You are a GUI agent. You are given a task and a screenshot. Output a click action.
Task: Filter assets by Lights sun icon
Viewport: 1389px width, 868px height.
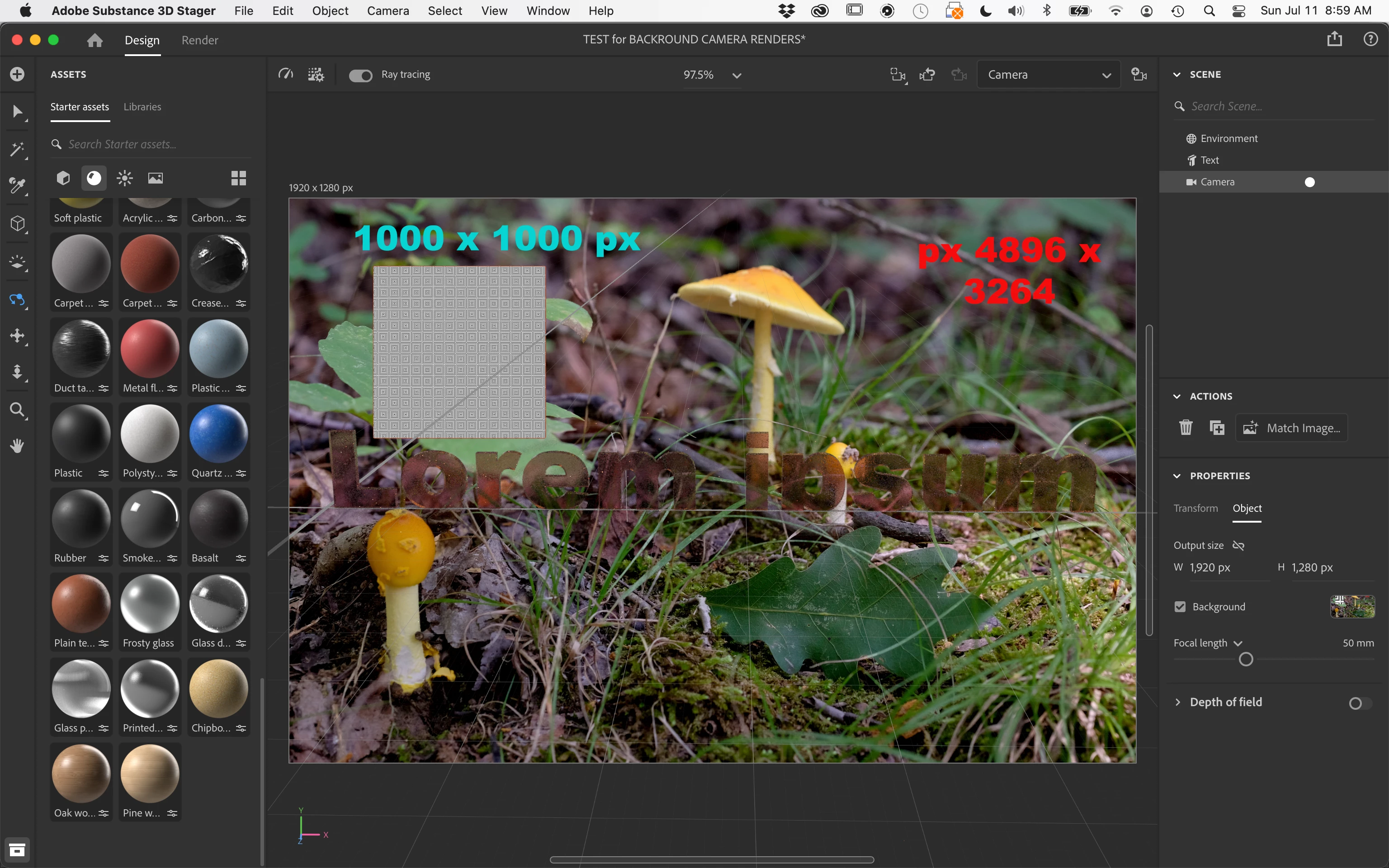point(124,178)
